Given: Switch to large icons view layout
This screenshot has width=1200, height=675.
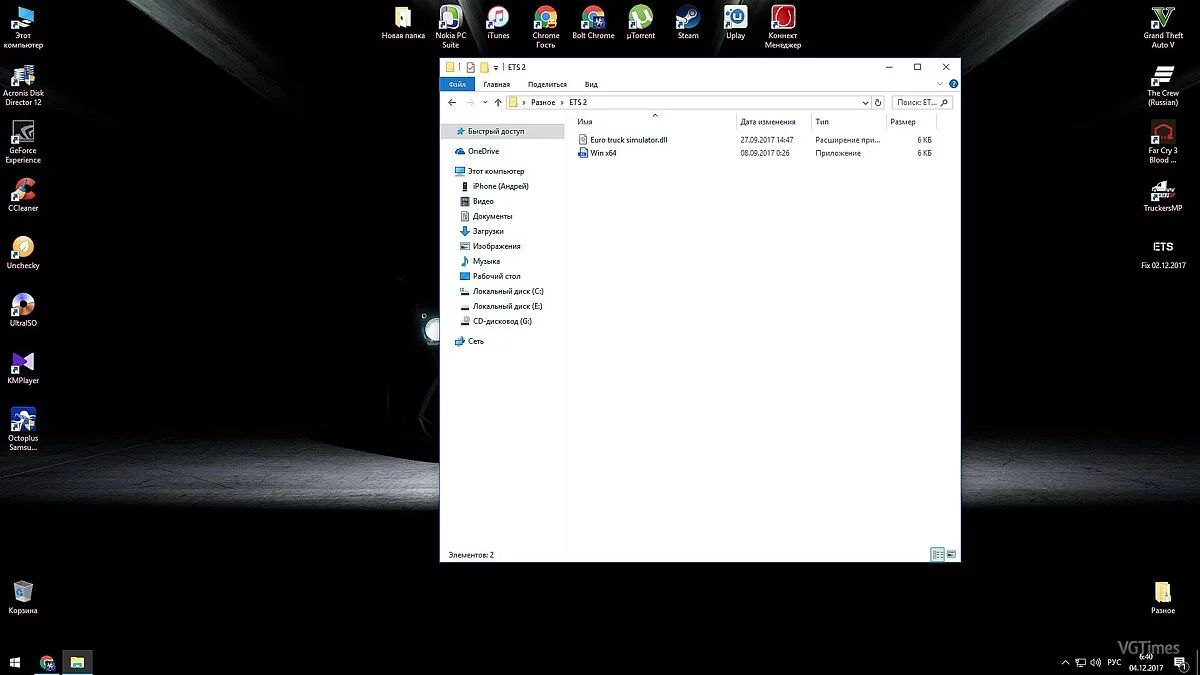Looking at the screenshot, I should coord(951,554).
